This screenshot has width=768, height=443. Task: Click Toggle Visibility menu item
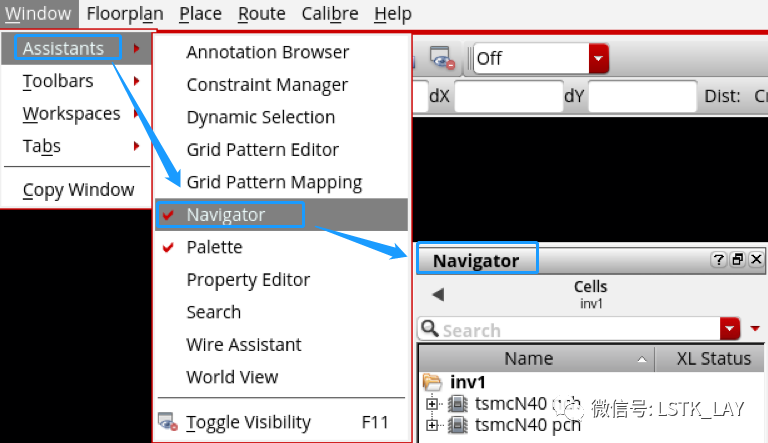282,422
